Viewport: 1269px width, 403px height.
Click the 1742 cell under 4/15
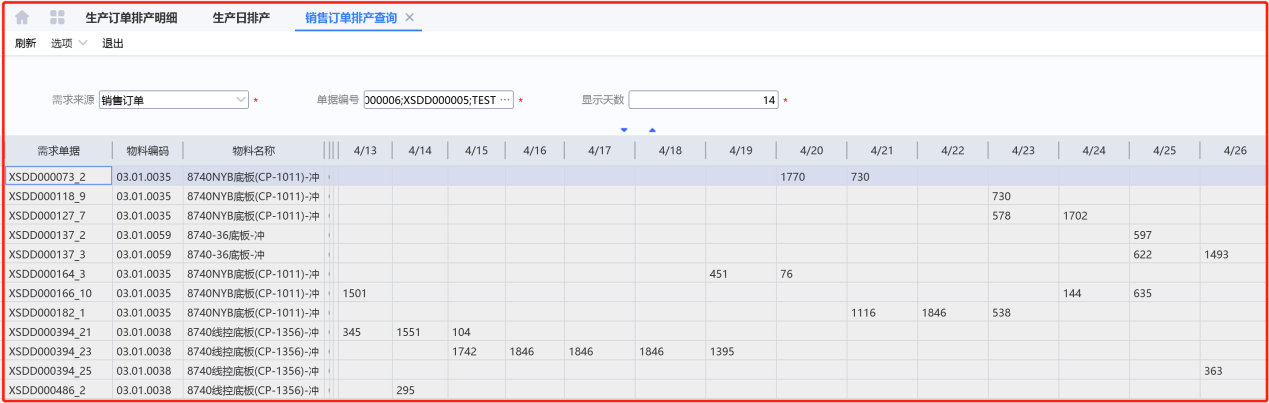pos(477,351)
